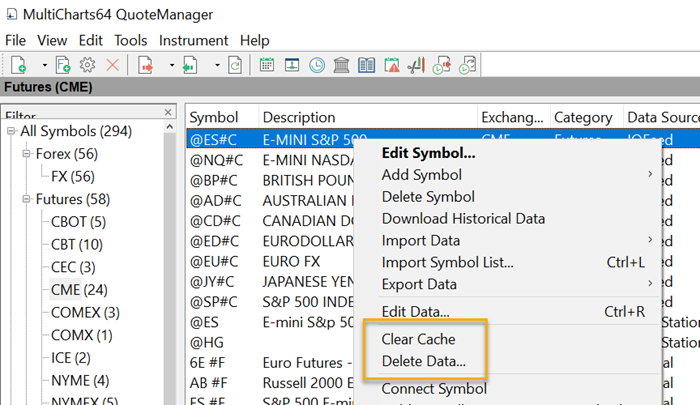Click the calendar grid toolbar icon
The width and height of the screenshot is (700, 405).
coord(267,65)
